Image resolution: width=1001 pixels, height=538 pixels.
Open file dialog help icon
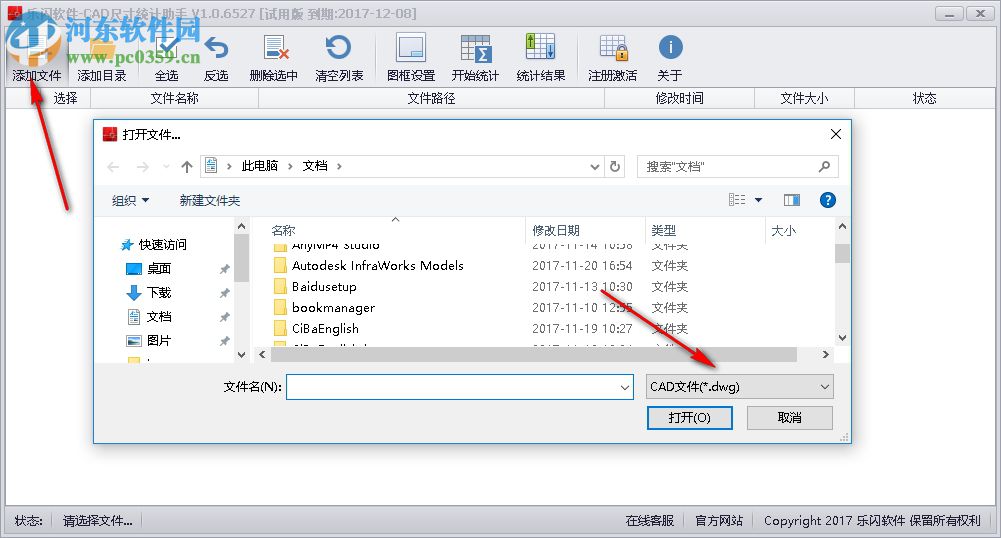[x=827, y=200]
